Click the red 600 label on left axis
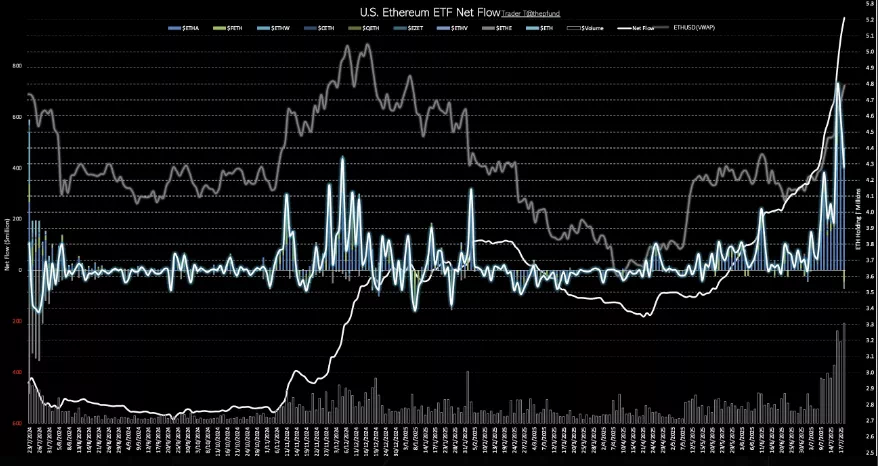This screenshot has width=878, height=466. click(x=17, y=423)
